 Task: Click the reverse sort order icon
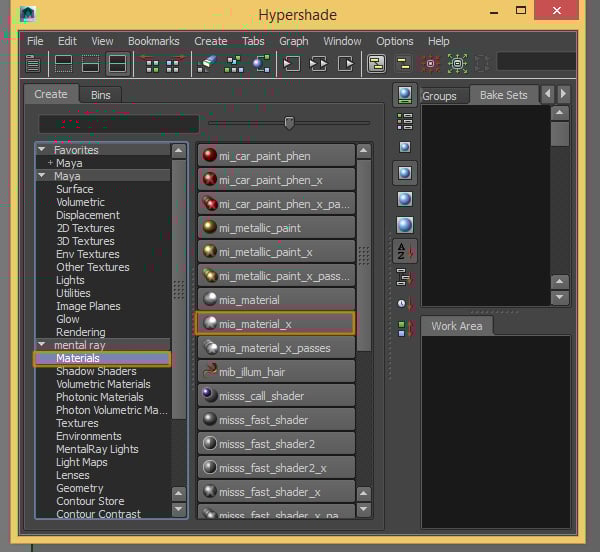[x=405, y=329]
